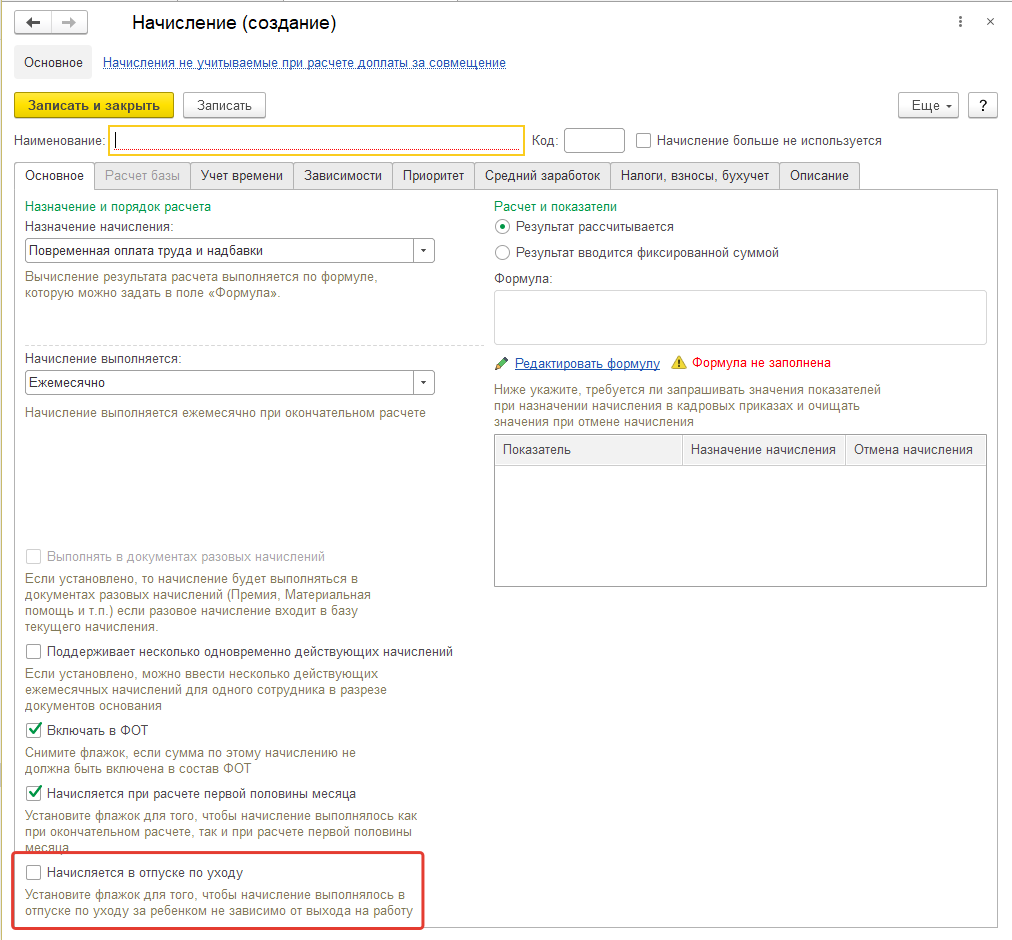Image resolution: width=1012 pixels, height=940 pixels.
Task: Select Результат рассчитывается radio button
Action: 502,227
